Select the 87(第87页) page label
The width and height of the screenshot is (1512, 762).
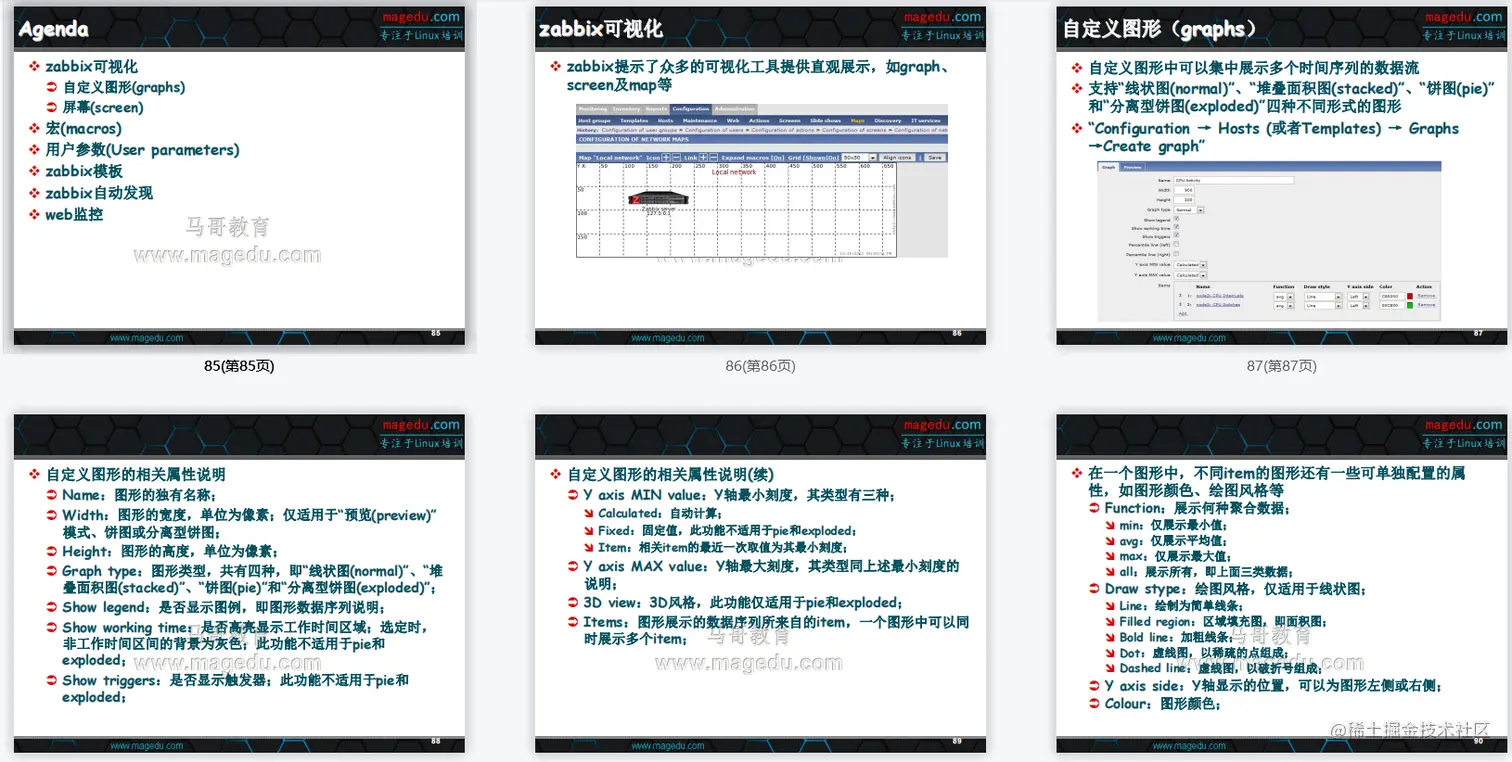tap(1282, 366)
